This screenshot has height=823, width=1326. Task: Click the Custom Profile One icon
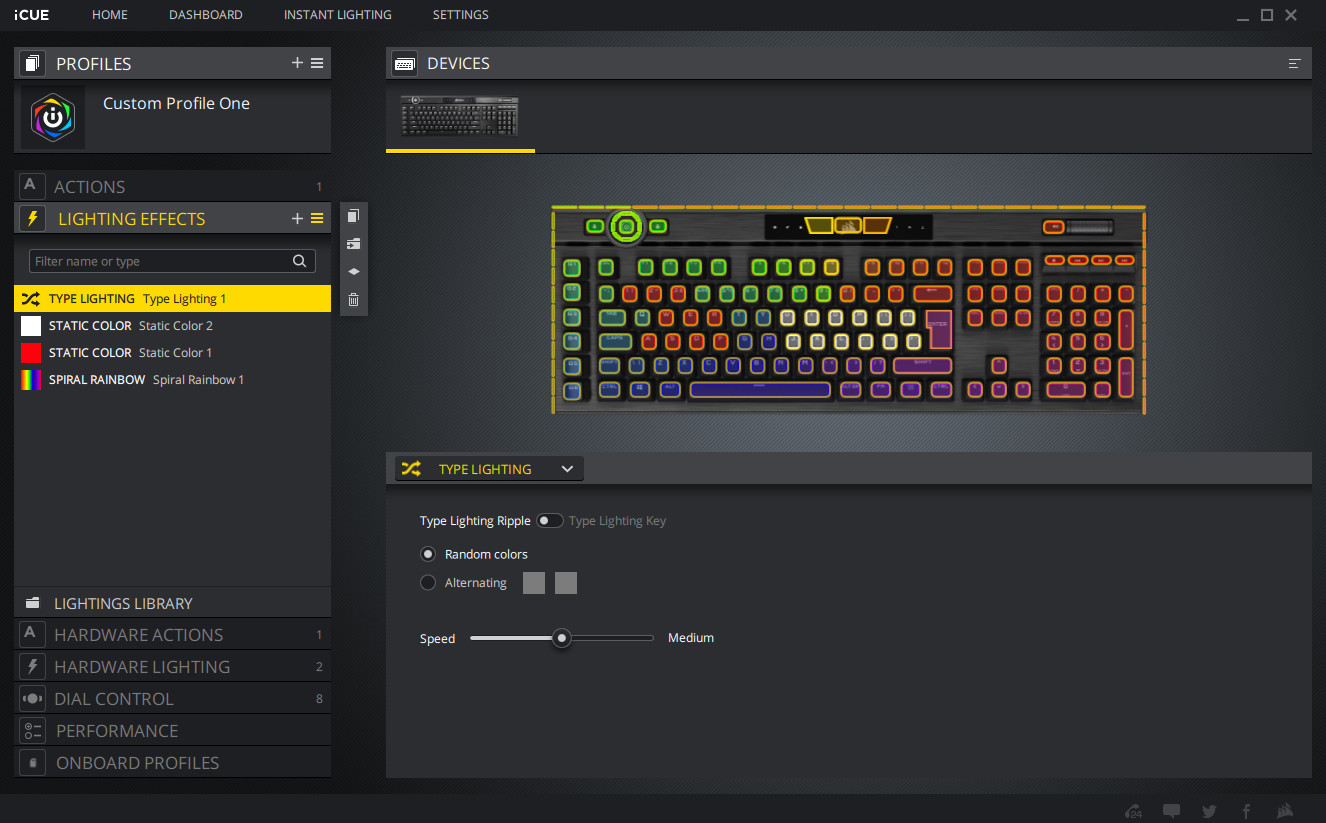click(x=53, y=117)
